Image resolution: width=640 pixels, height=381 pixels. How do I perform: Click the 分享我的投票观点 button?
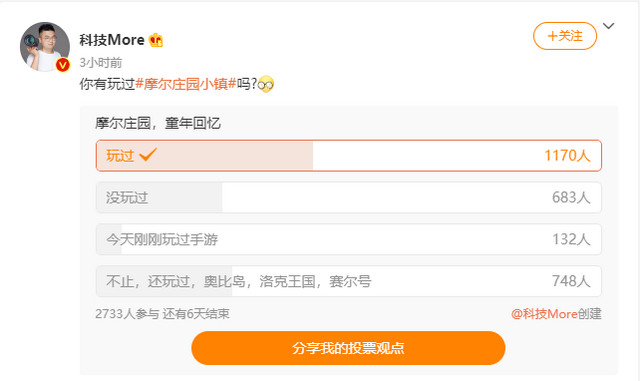[348, 348]
